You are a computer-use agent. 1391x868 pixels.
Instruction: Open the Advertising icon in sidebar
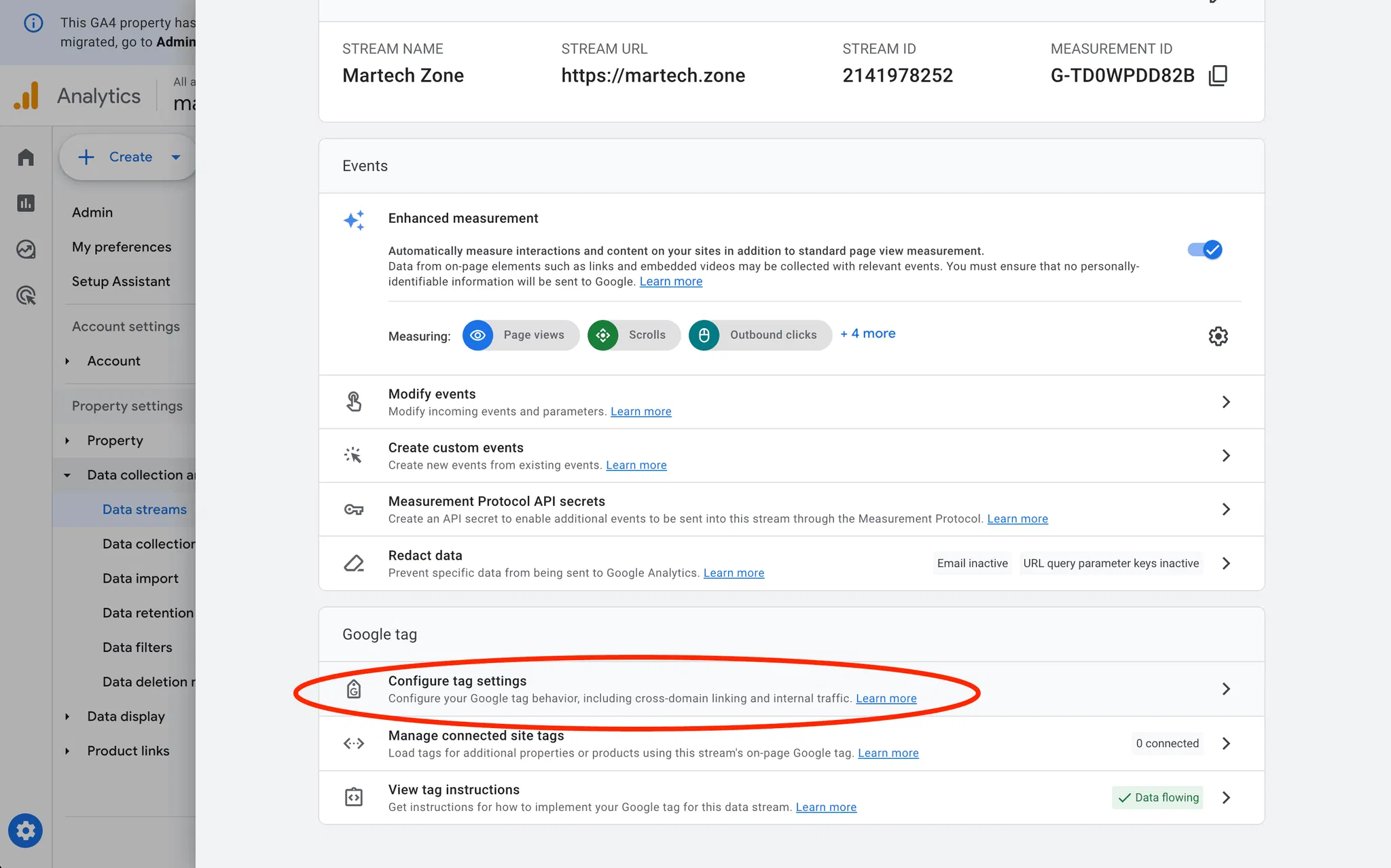[x=26, y=295]
